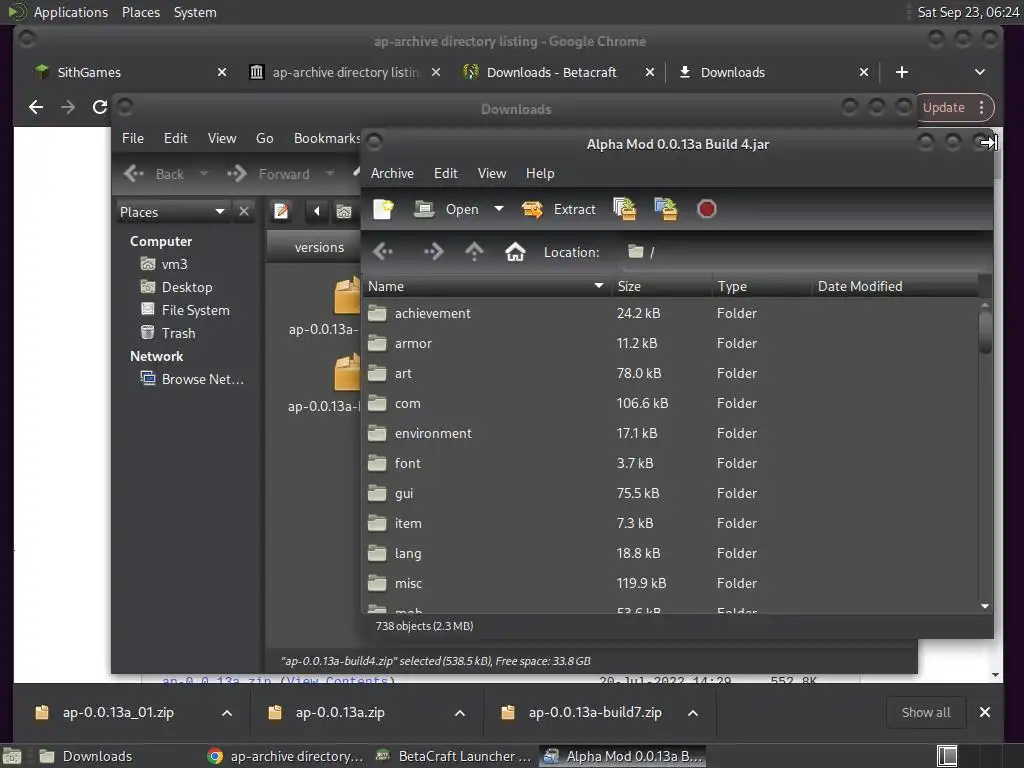
Task: Click the Add Folder icon in the archive toolbar
Action: click(x=666, y=209)
